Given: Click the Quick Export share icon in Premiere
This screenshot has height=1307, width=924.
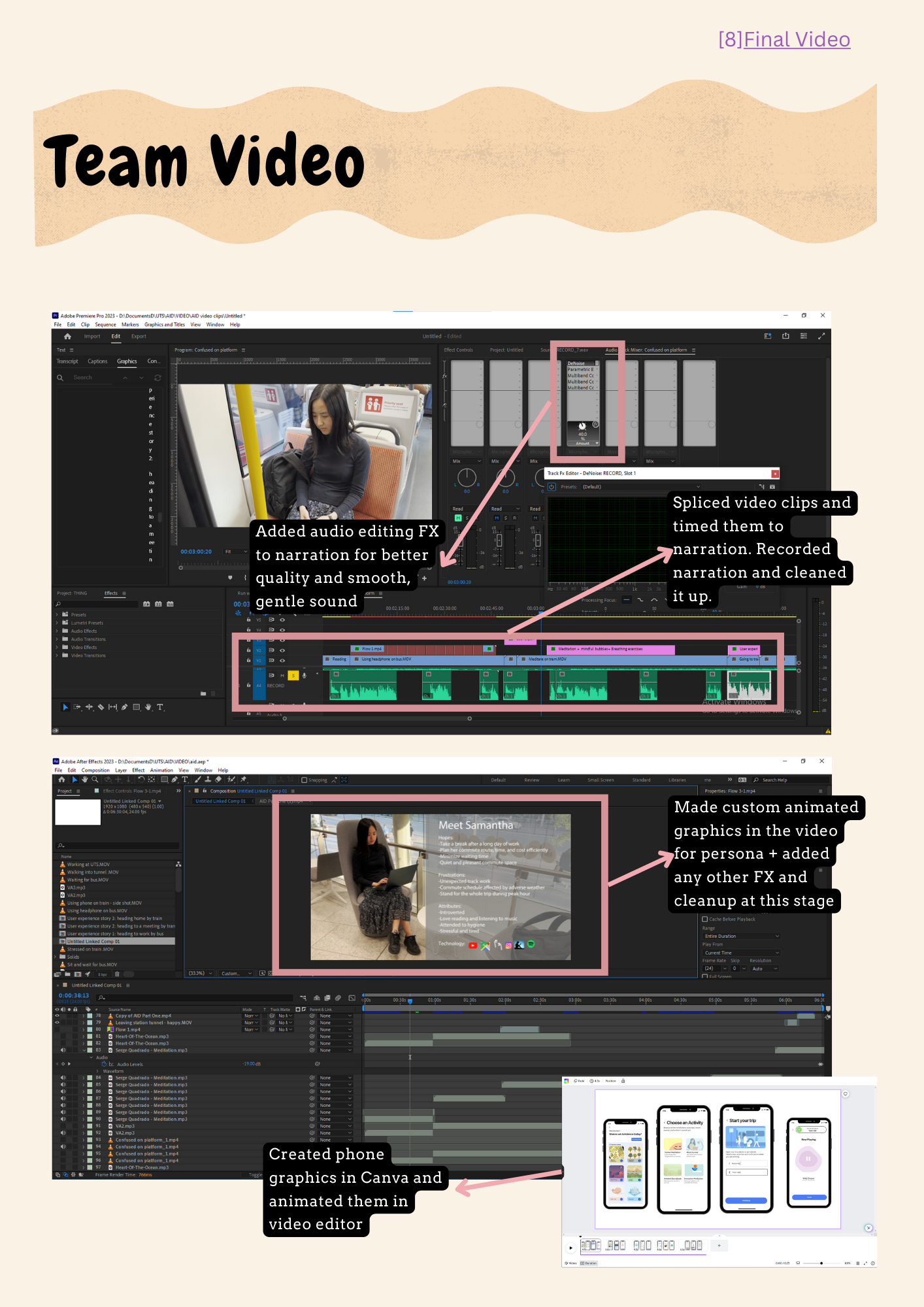Looking at the screenshot, I should tap(785, 336).
